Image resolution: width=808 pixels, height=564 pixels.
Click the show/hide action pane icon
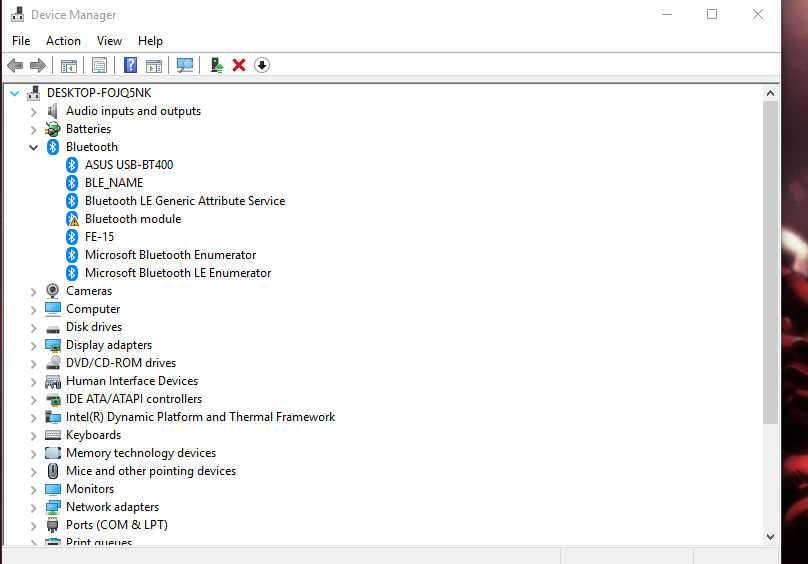click(154, 65)
